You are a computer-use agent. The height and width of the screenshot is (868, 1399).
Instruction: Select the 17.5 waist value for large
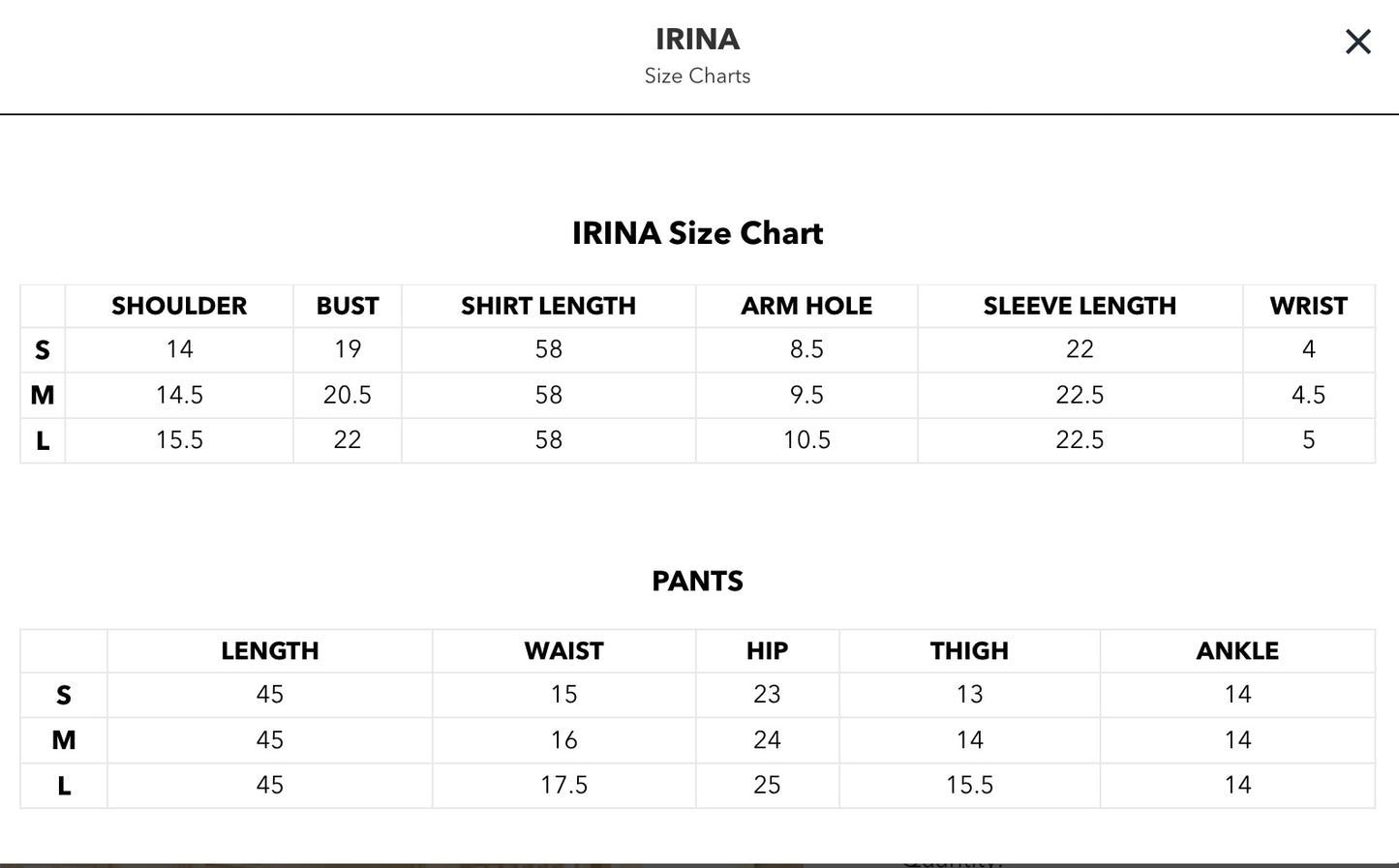click(563, 785)
